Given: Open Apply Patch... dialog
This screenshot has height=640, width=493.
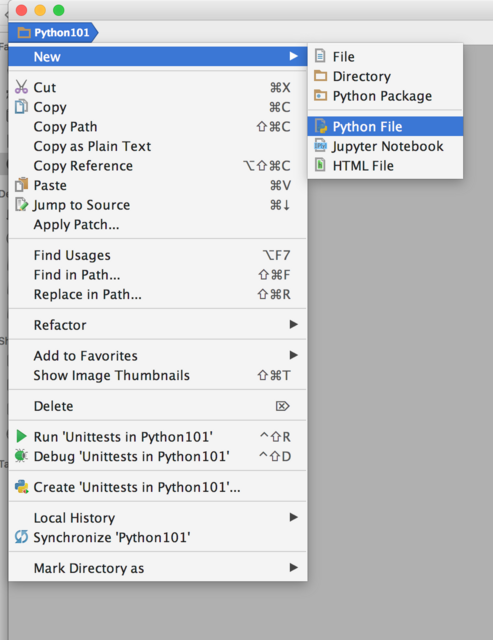Looking at the screenshot, I should click(158, 224).
